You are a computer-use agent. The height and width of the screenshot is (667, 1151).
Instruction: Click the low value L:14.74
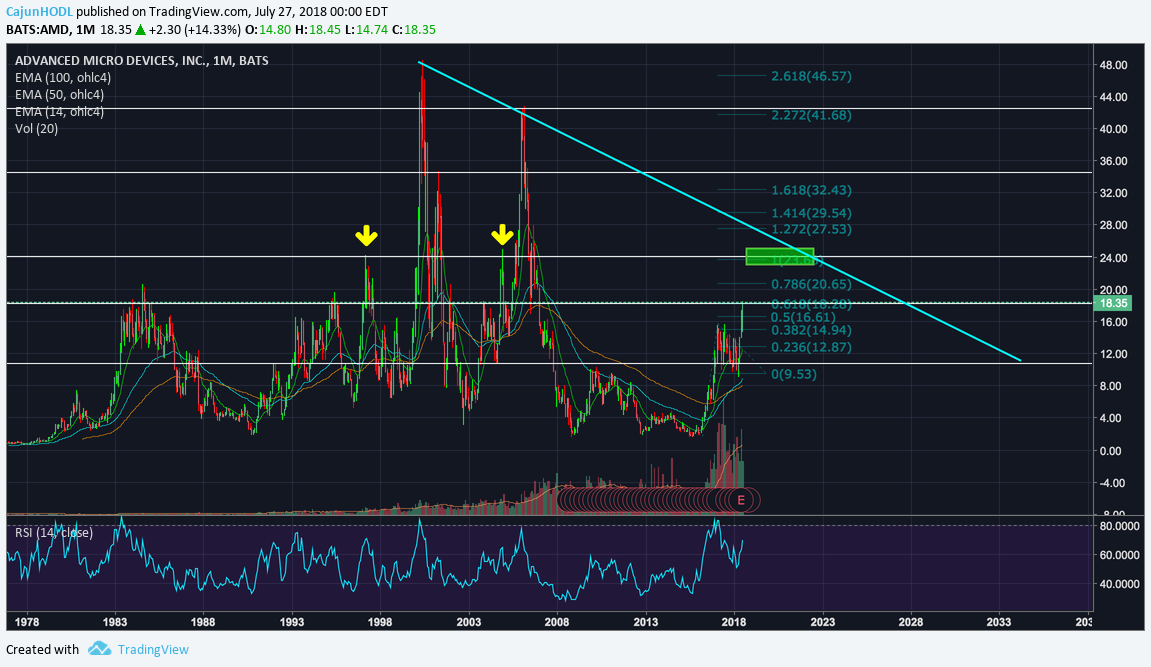366,30
